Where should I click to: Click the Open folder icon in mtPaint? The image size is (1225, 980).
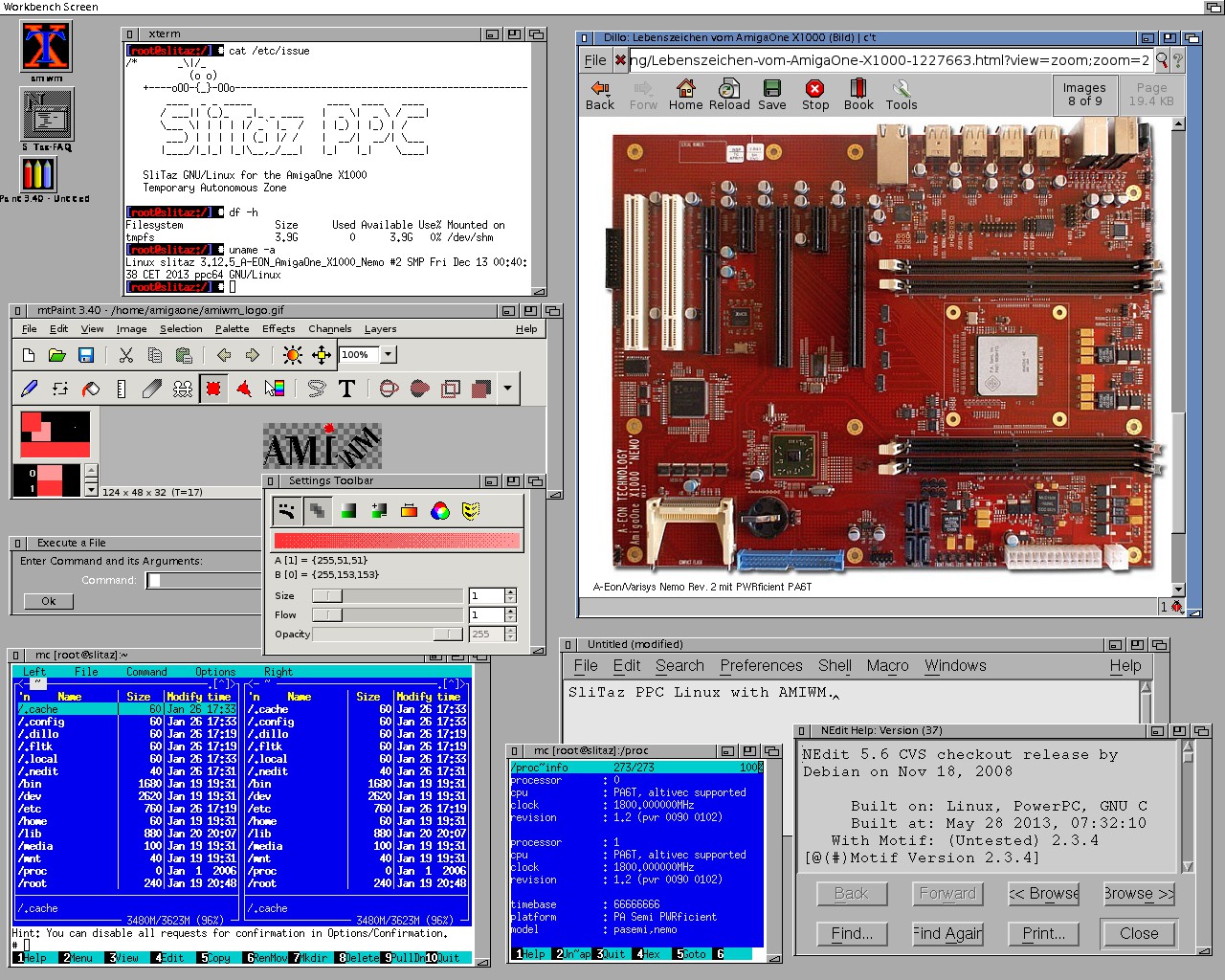coord(57,355)
